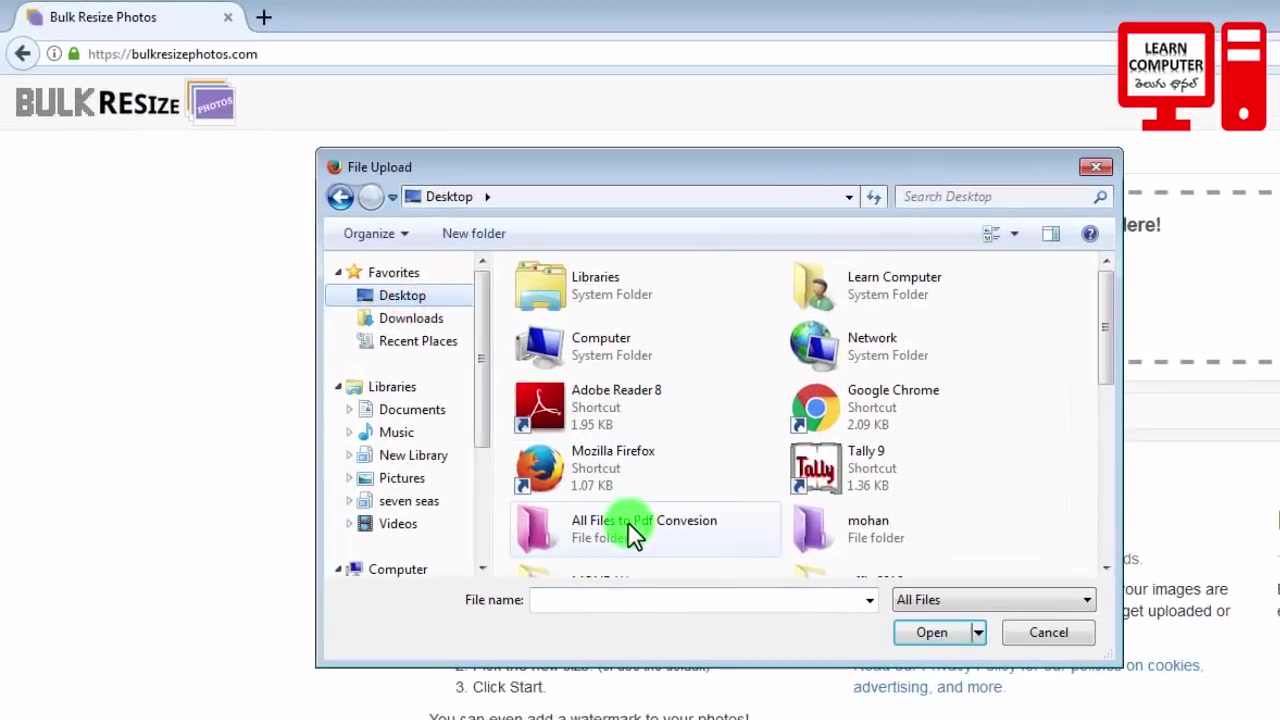Click the New folder button
The width and height of the screenshot is (1280, 720).
(x=474, y=233)
